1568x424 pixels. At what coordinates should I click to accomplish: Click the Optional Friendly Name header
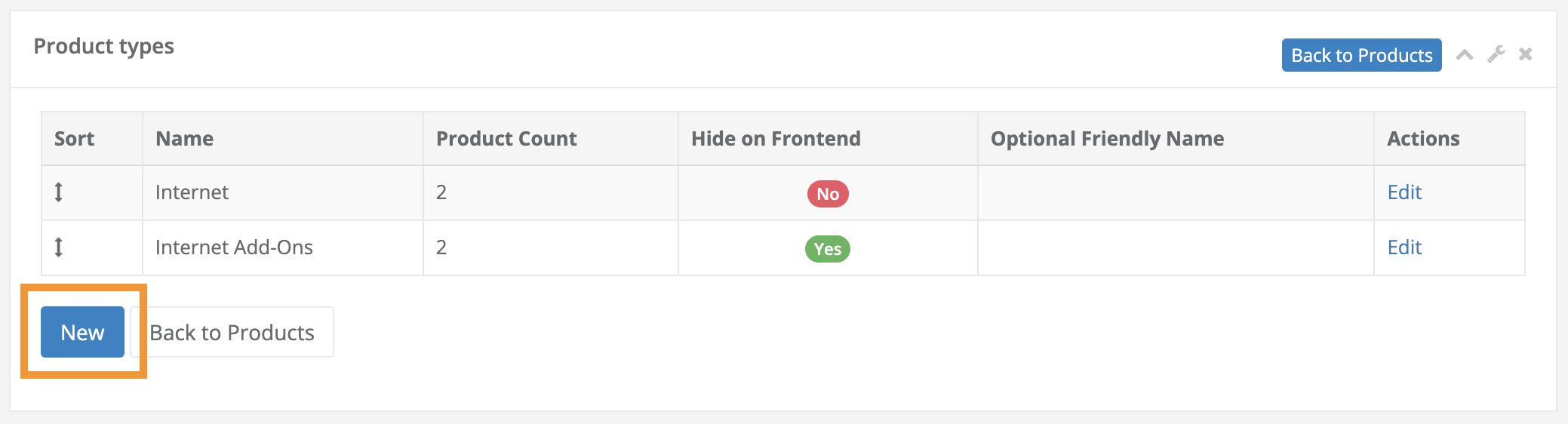1107,139
